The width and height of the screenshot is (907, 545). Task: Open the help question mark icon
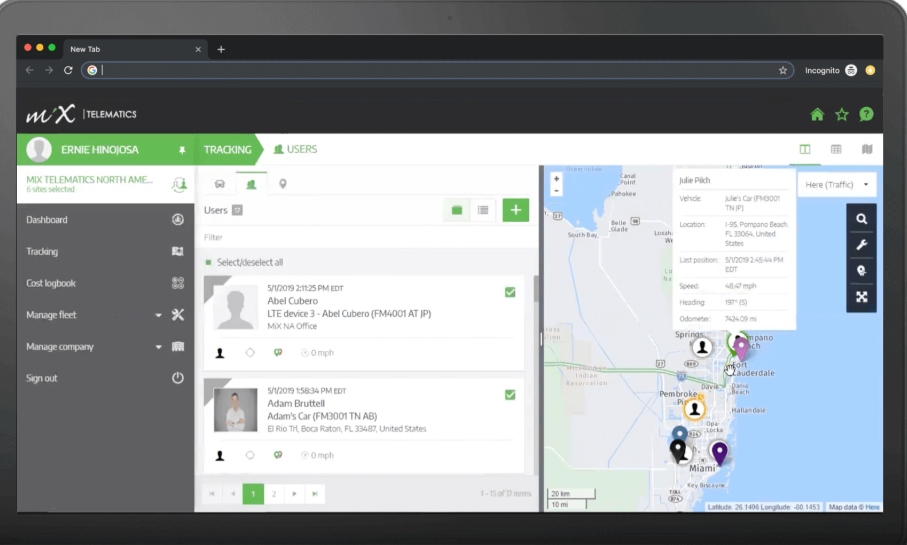tap(866, 115)
